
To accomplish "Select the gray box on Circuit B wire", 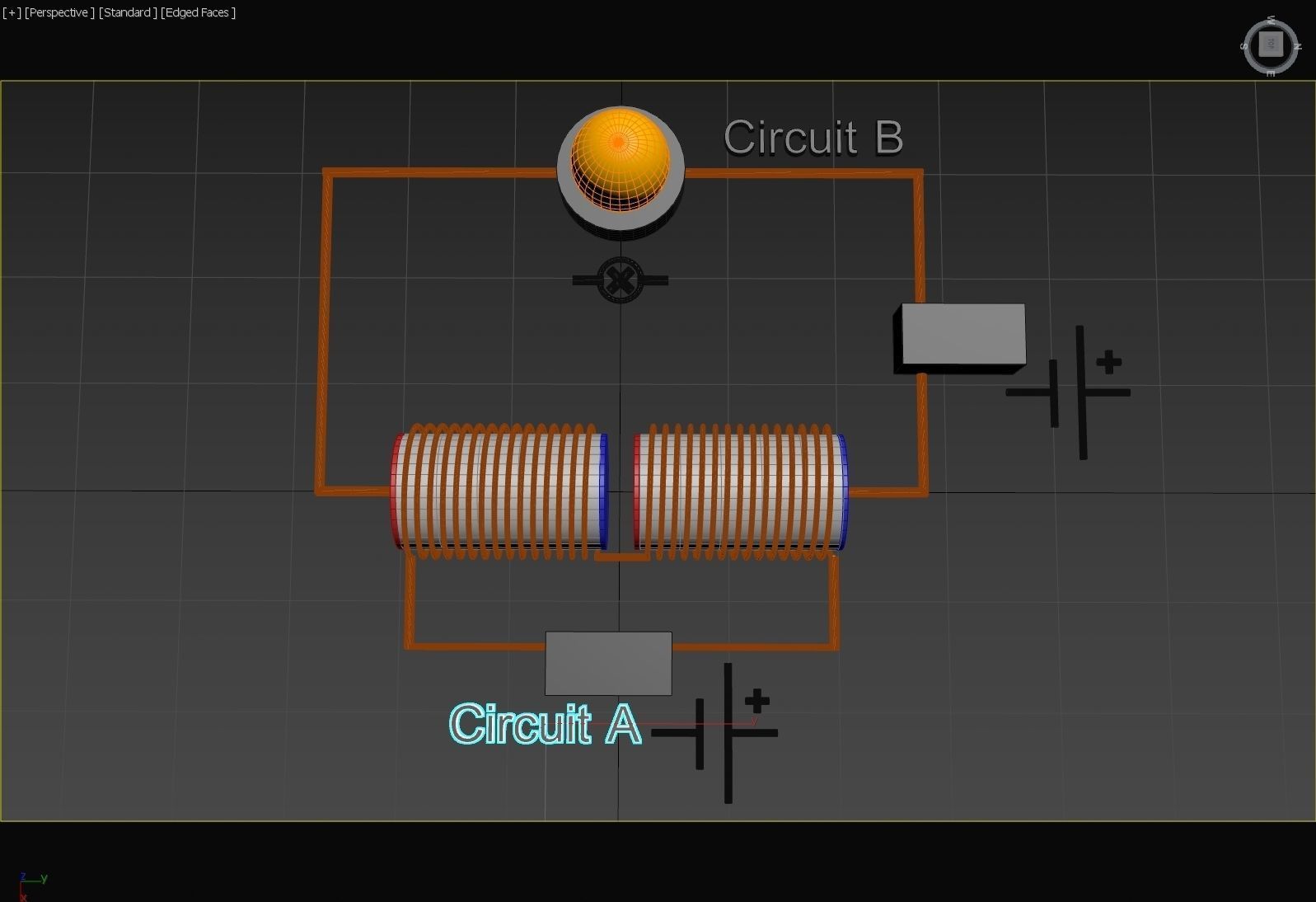I will (x=961, y=338).
